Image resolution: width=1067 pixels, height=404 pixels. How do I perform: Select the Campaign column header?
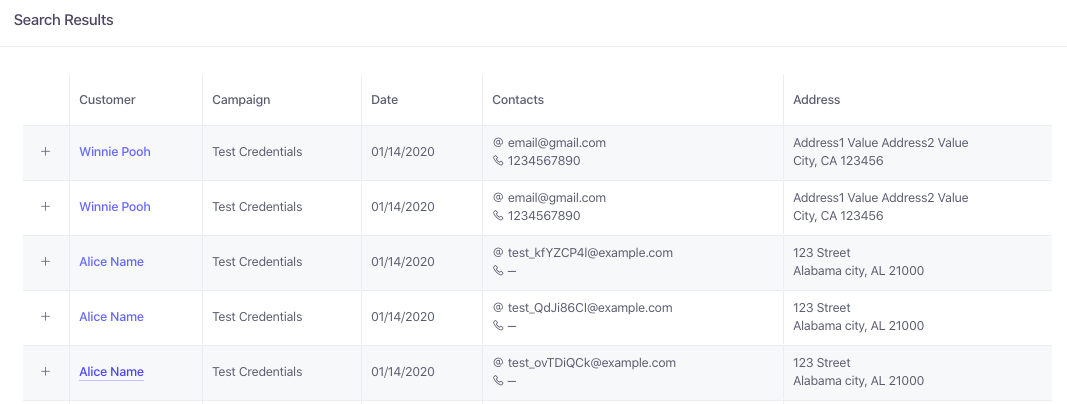tap(241, 100)
